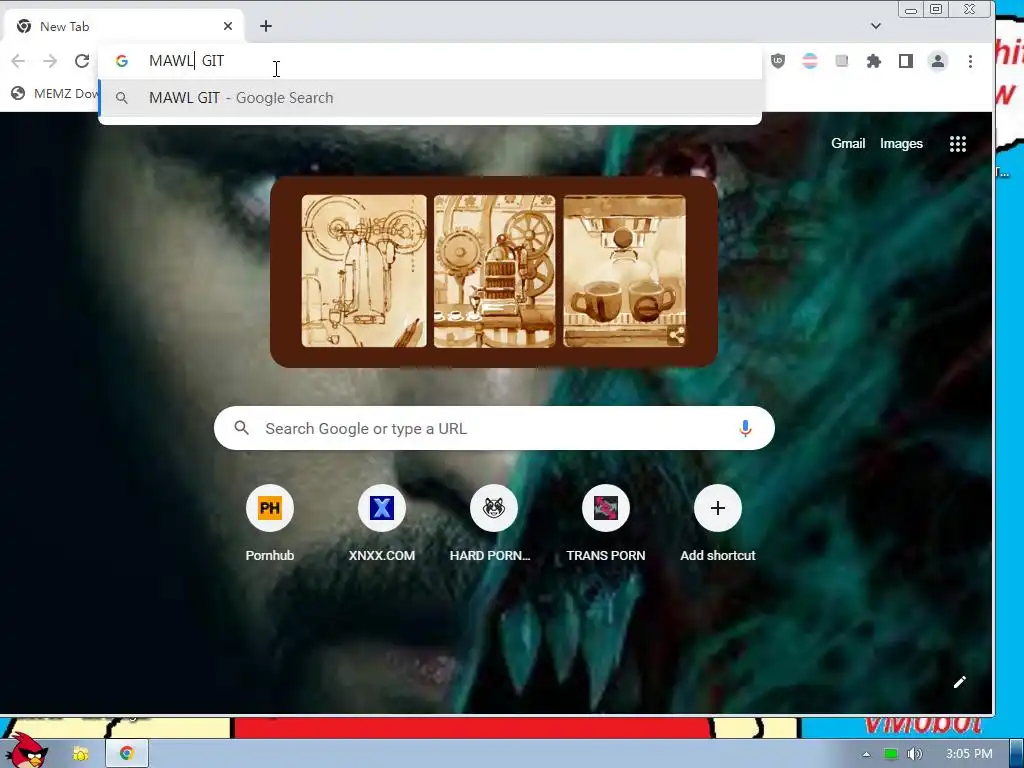Customize this page with pencil icon
1024x768 pixels.
pyautogui.click(x=959, y=682)
